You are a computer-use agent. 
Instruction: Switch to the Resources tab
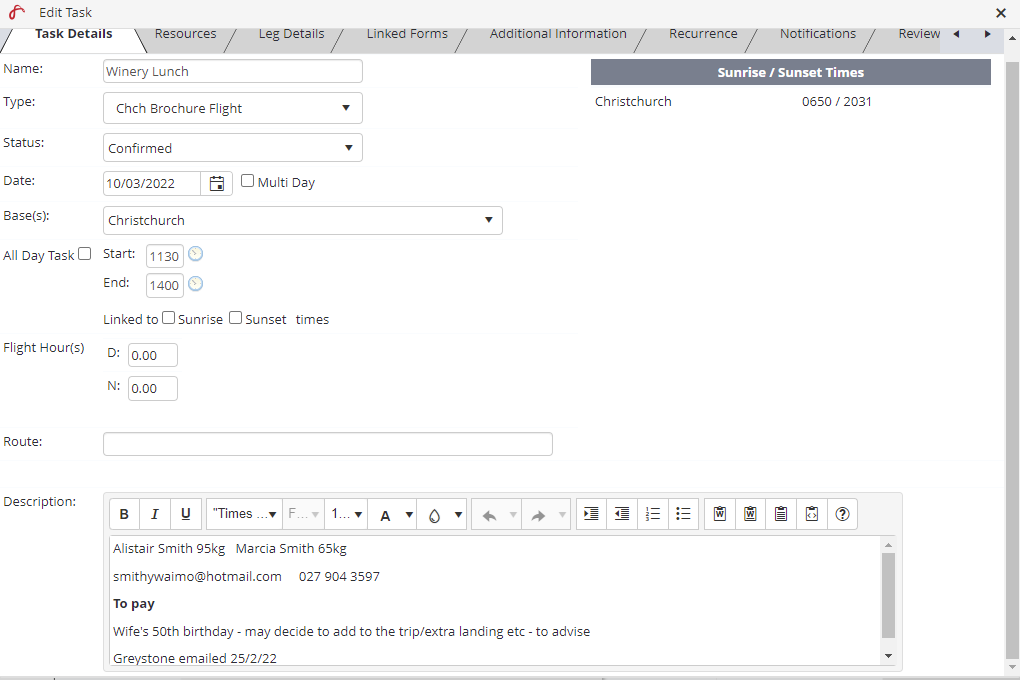tap(185, 34)
